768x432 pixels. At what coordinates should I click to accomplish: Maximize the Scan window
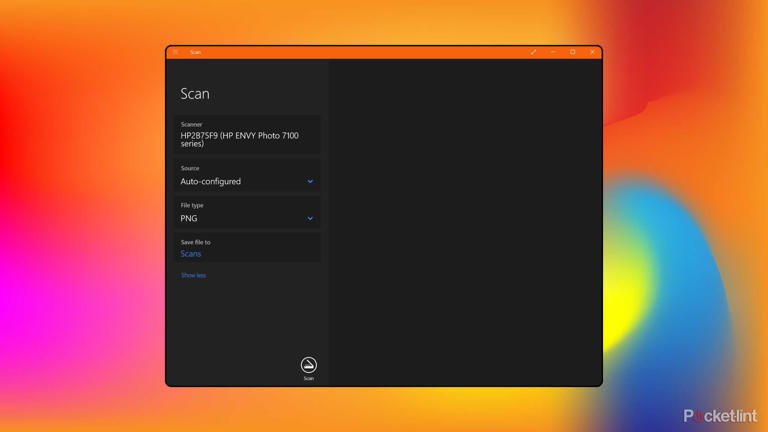[573, 52]
